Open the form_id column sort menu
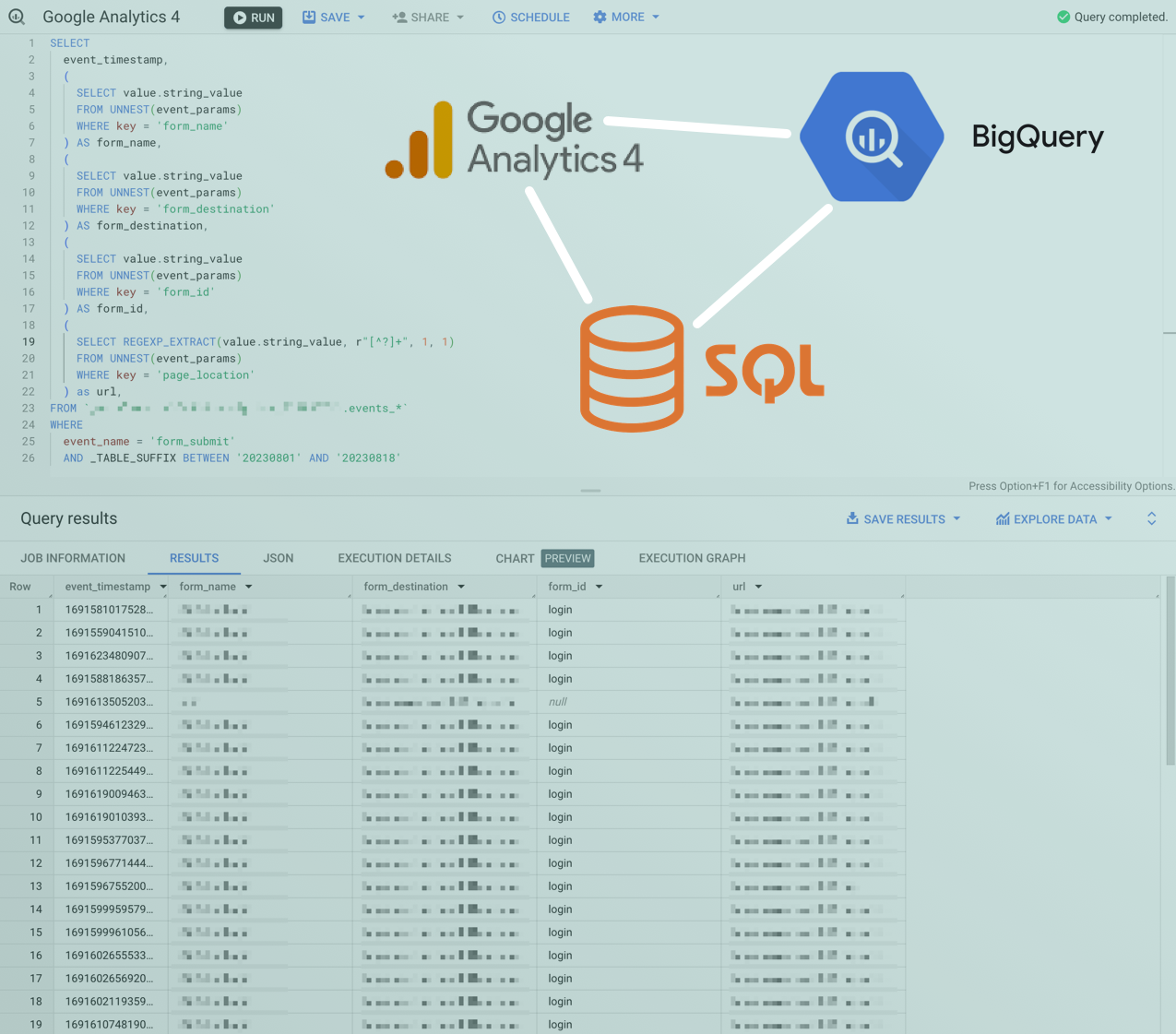This screenshot has height=1034, width=1176. click(x=599, y=587)
